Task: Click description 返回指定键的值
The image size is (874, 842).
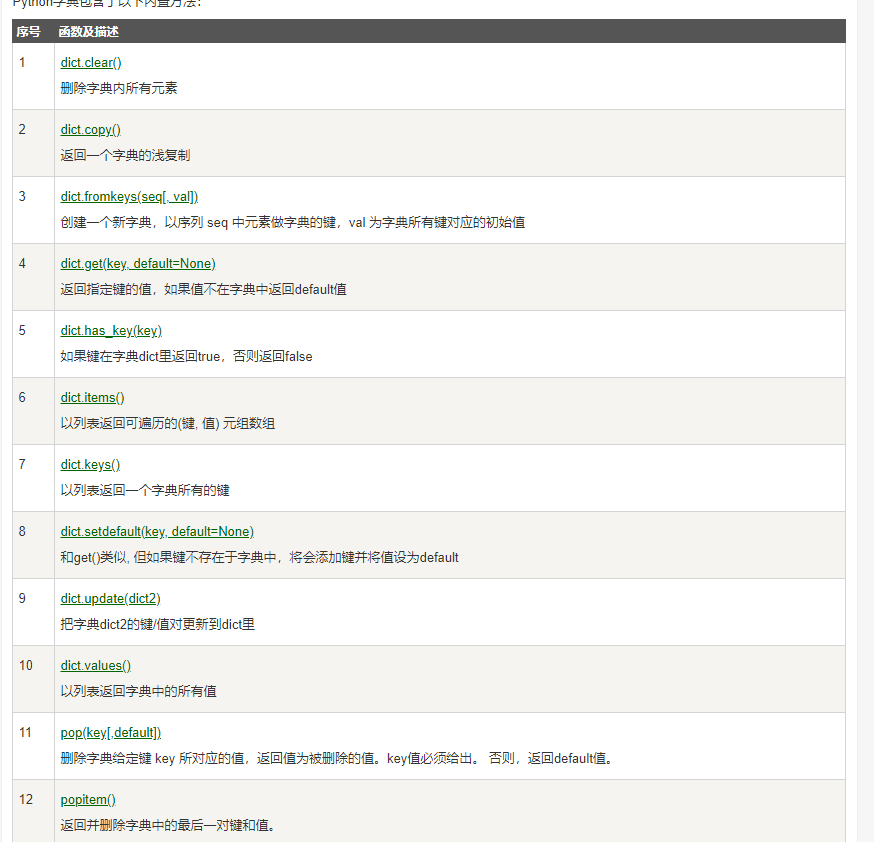Action: pyautogui.click(x=203, y=289)
